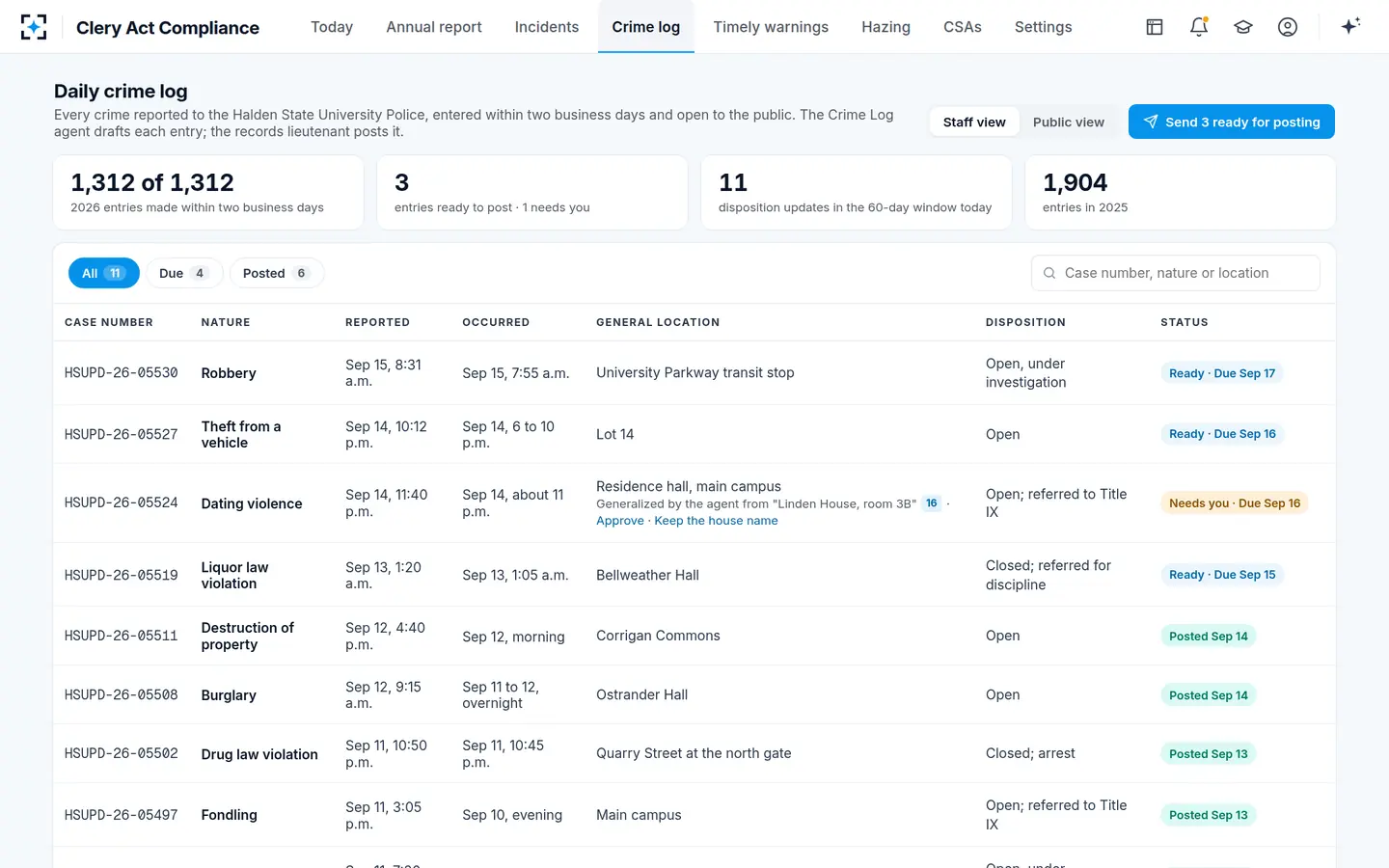
Task: Click the Disposition column header
Action: pos(1025,322)
